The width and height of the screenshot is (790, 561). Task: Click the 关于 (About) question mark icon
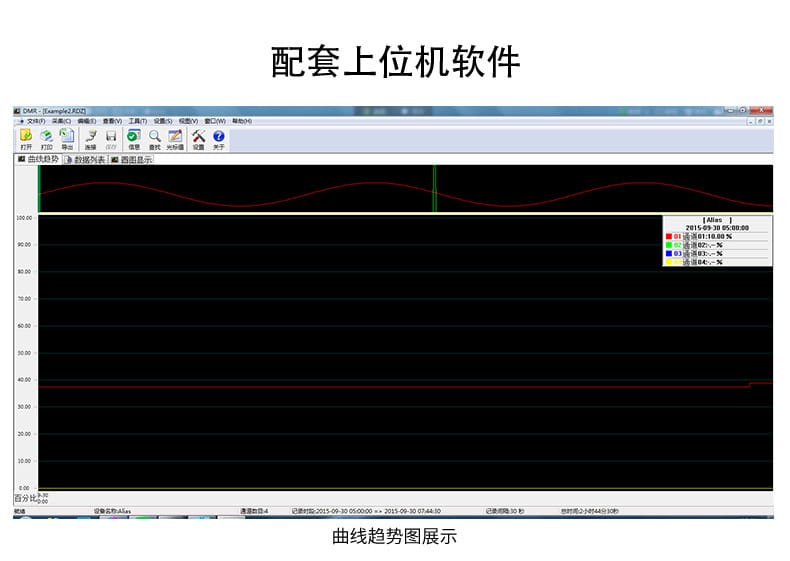(x=219, y=137)
